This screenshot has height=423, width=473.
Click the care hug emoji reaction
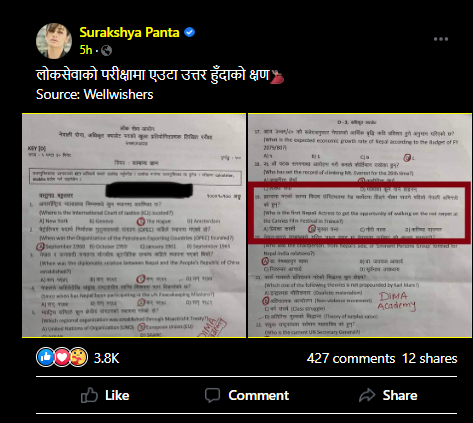coord(79,357)
